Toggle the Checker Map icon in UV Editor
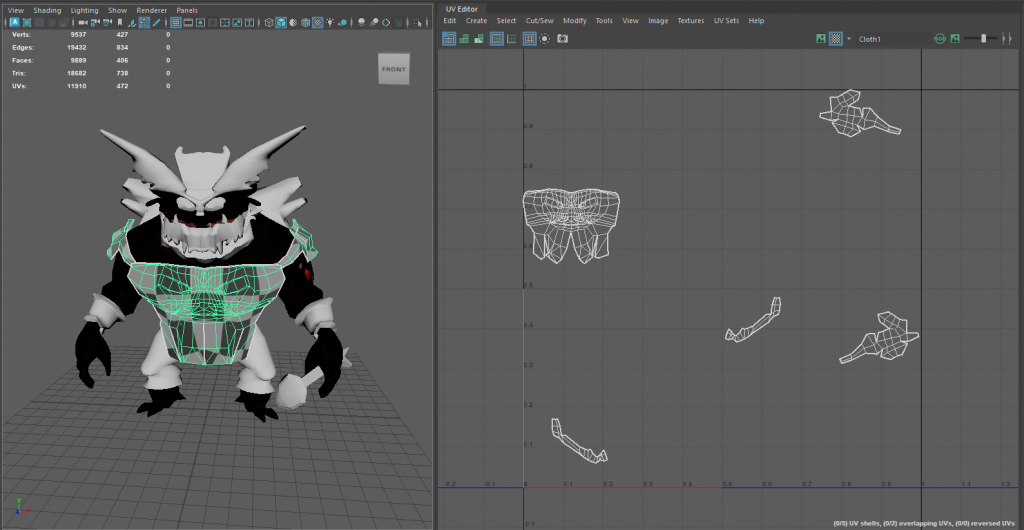 [x=836, y=39]
